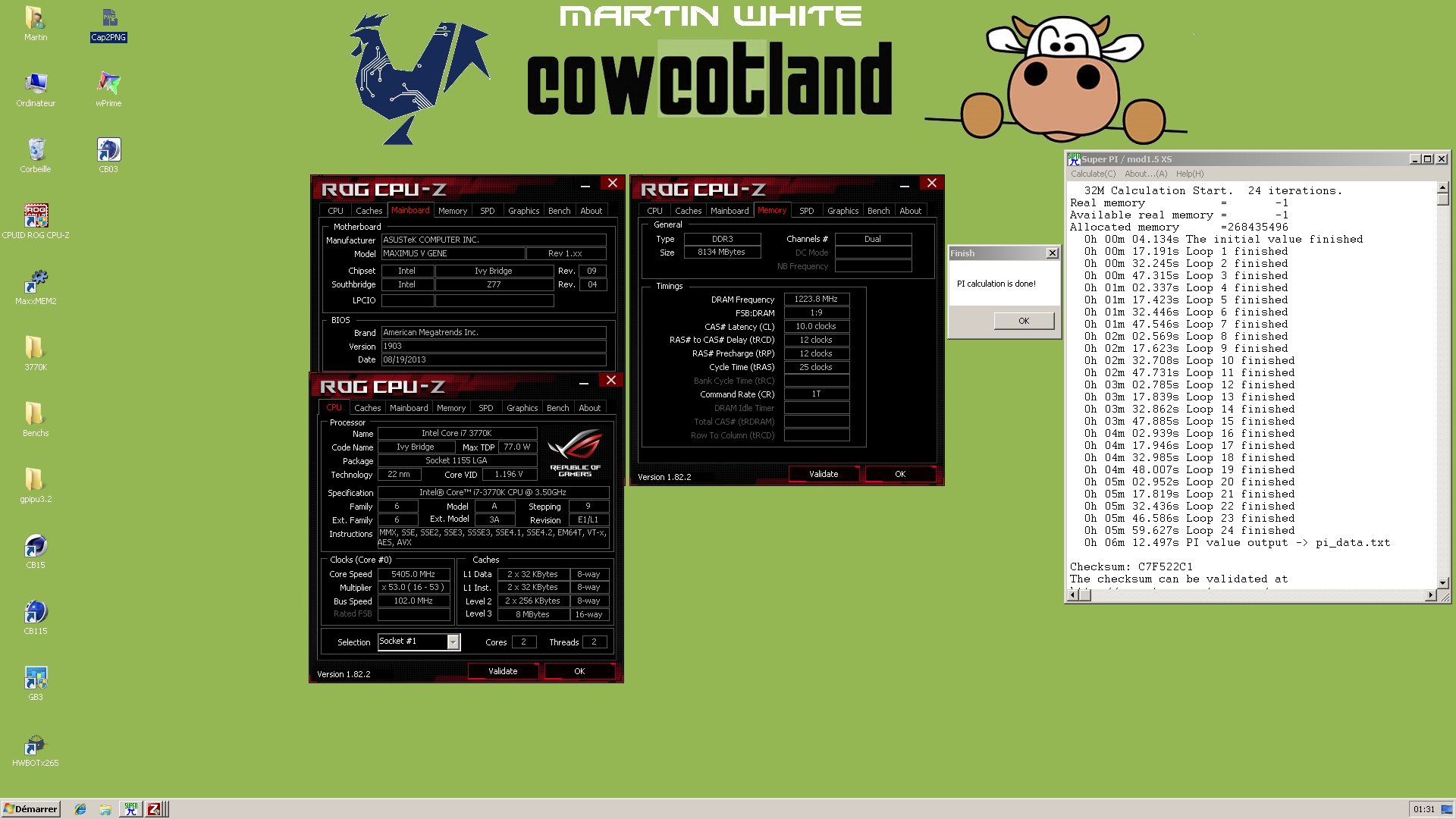Launch MaxxMEM2 desktop shortcut
The image size is (1456, 819).
pos(36,287)
